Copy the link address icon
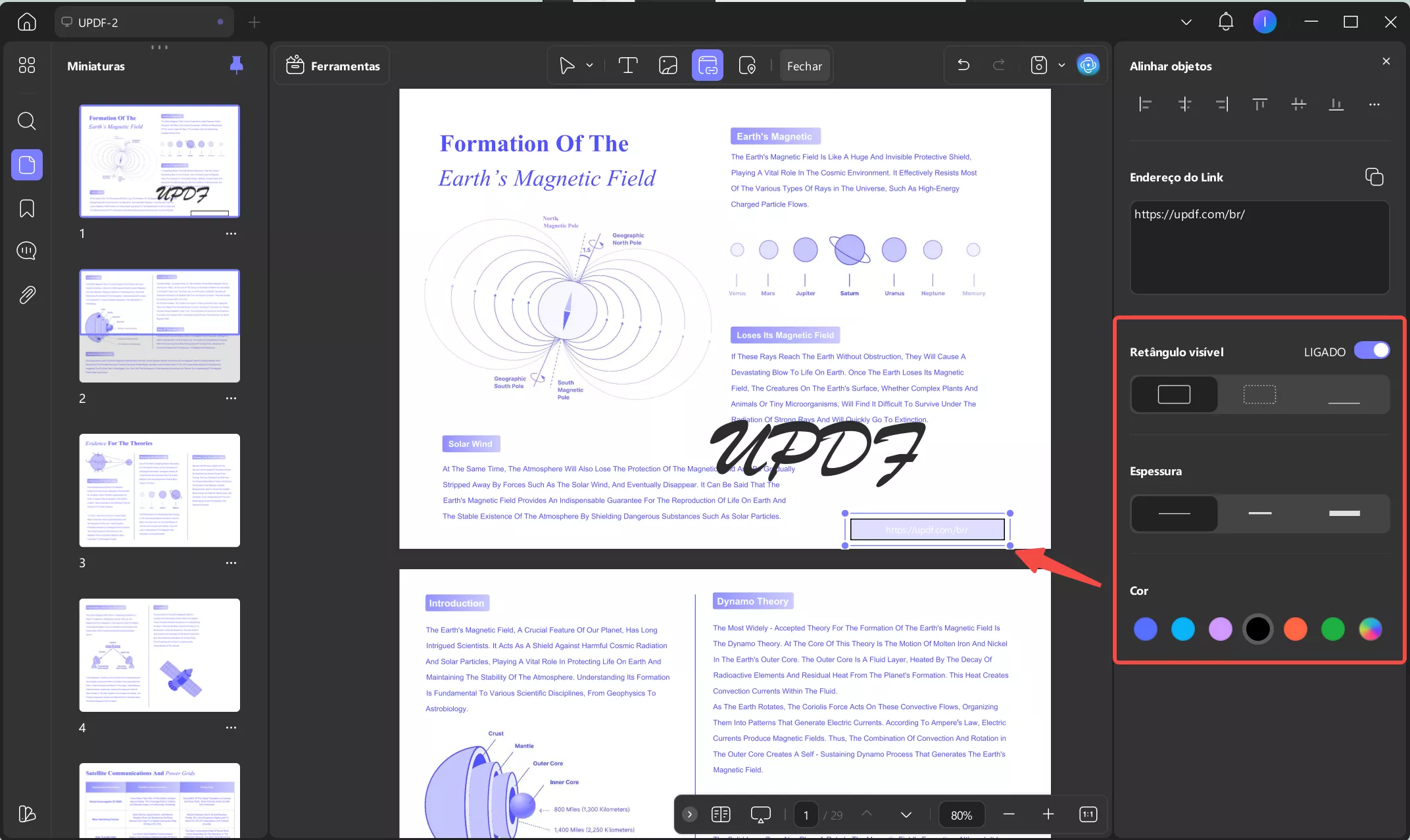Viewport: 1410px width, 840px height. pyautogui.click(x=1374, y=177)
